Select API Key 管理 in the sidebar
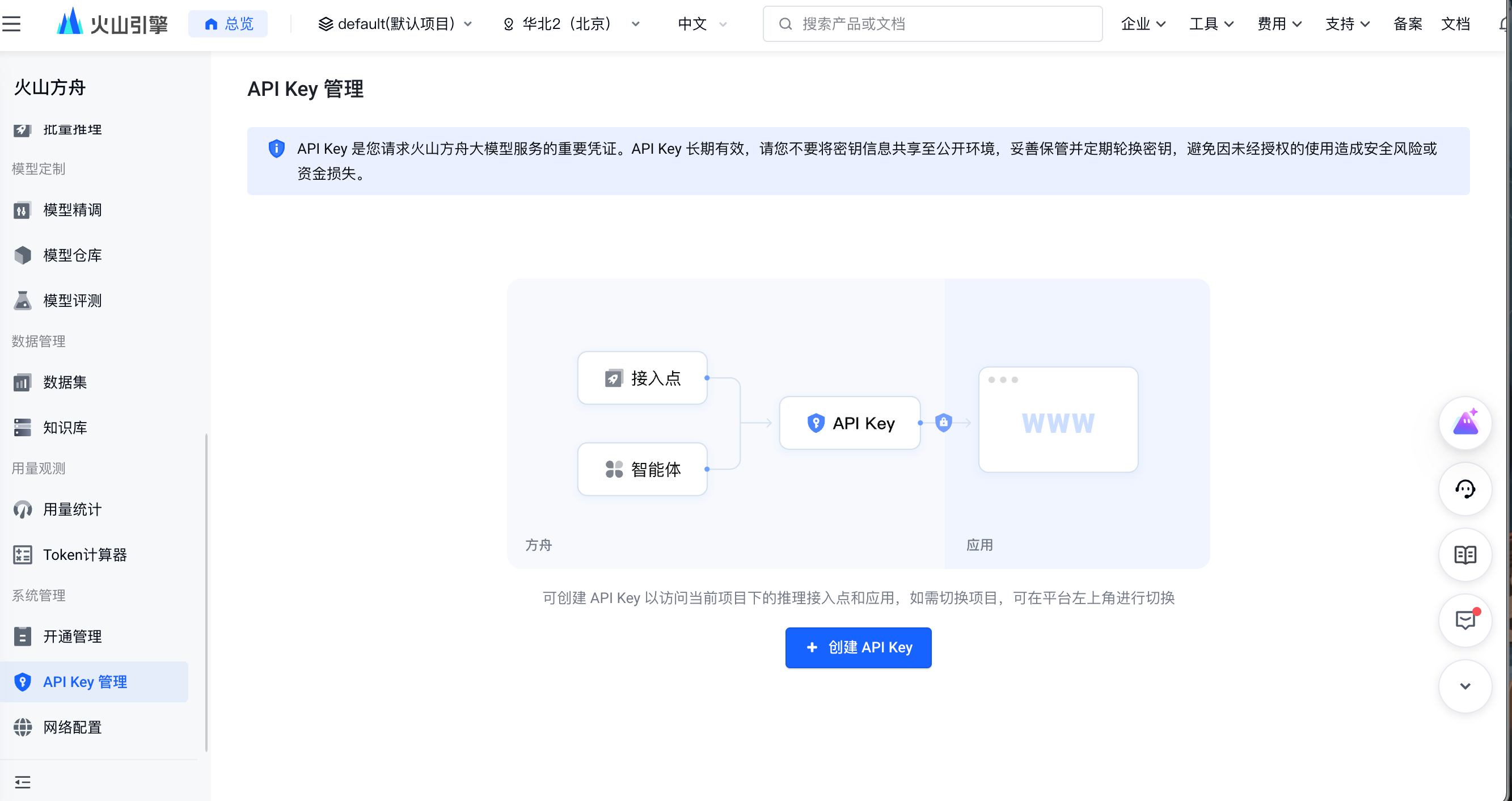1512x801 pixels. 94,682
